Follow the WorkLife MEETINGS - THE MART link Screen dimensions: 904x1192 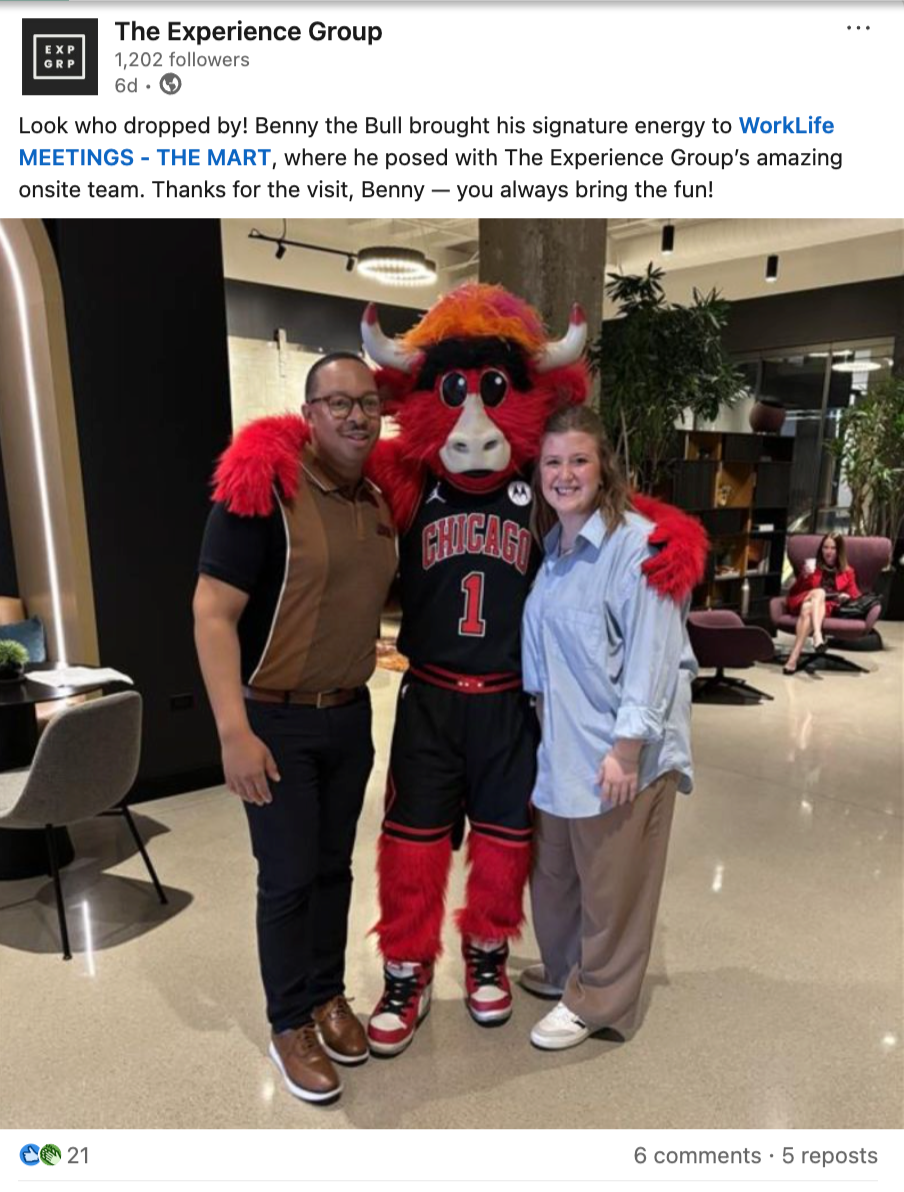point(426,141)
